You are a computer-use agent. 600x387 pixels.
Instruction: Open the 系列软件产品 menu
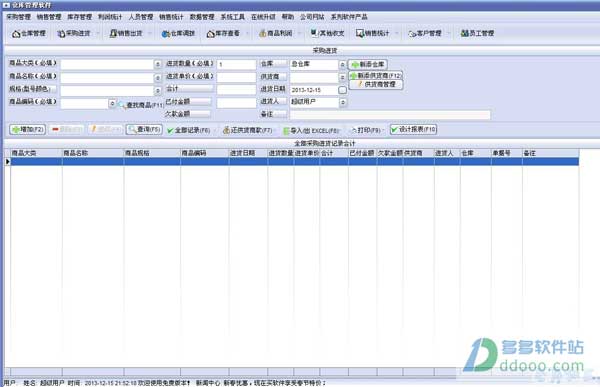coord(349,17)
